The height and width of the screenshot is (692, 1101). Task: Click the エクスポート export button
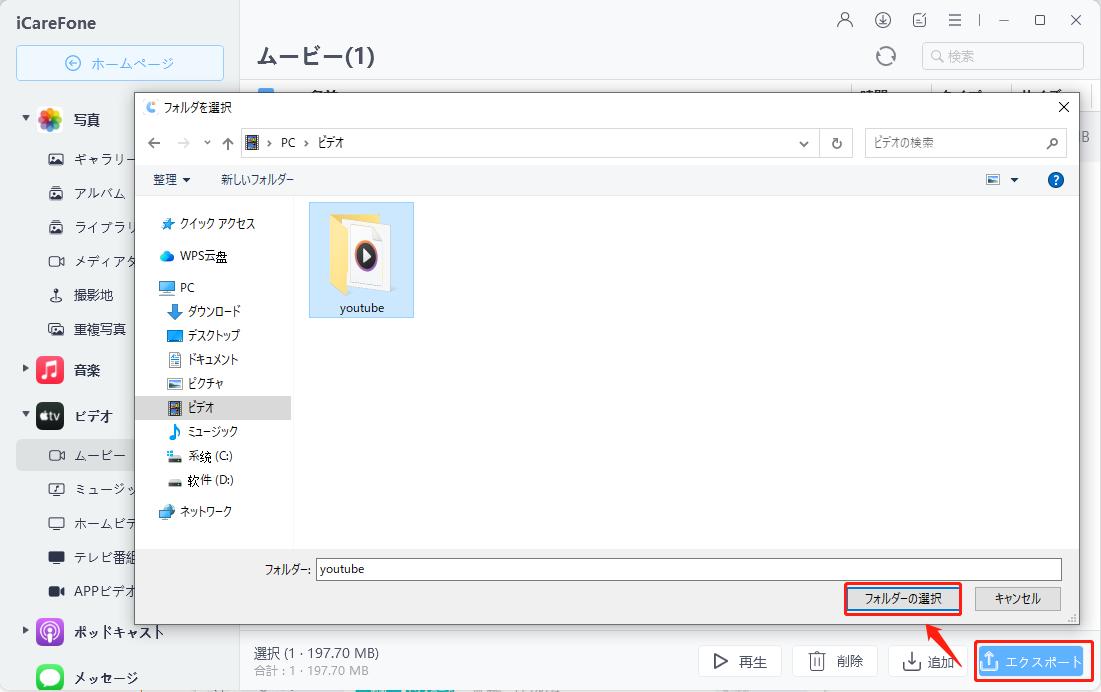click(x=1031, y=661)
